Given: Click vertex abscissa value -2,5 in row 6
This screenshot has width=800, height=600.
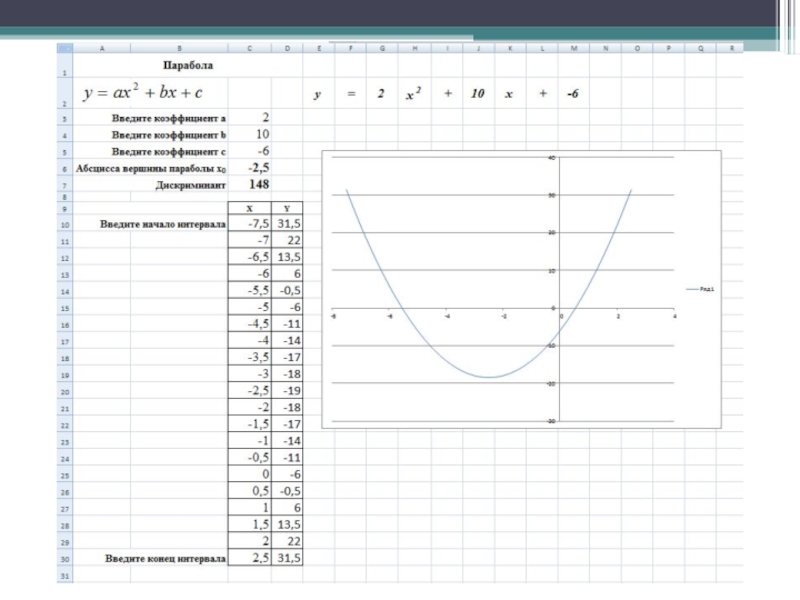Looking at the screenshot, I should coord(259,168).
